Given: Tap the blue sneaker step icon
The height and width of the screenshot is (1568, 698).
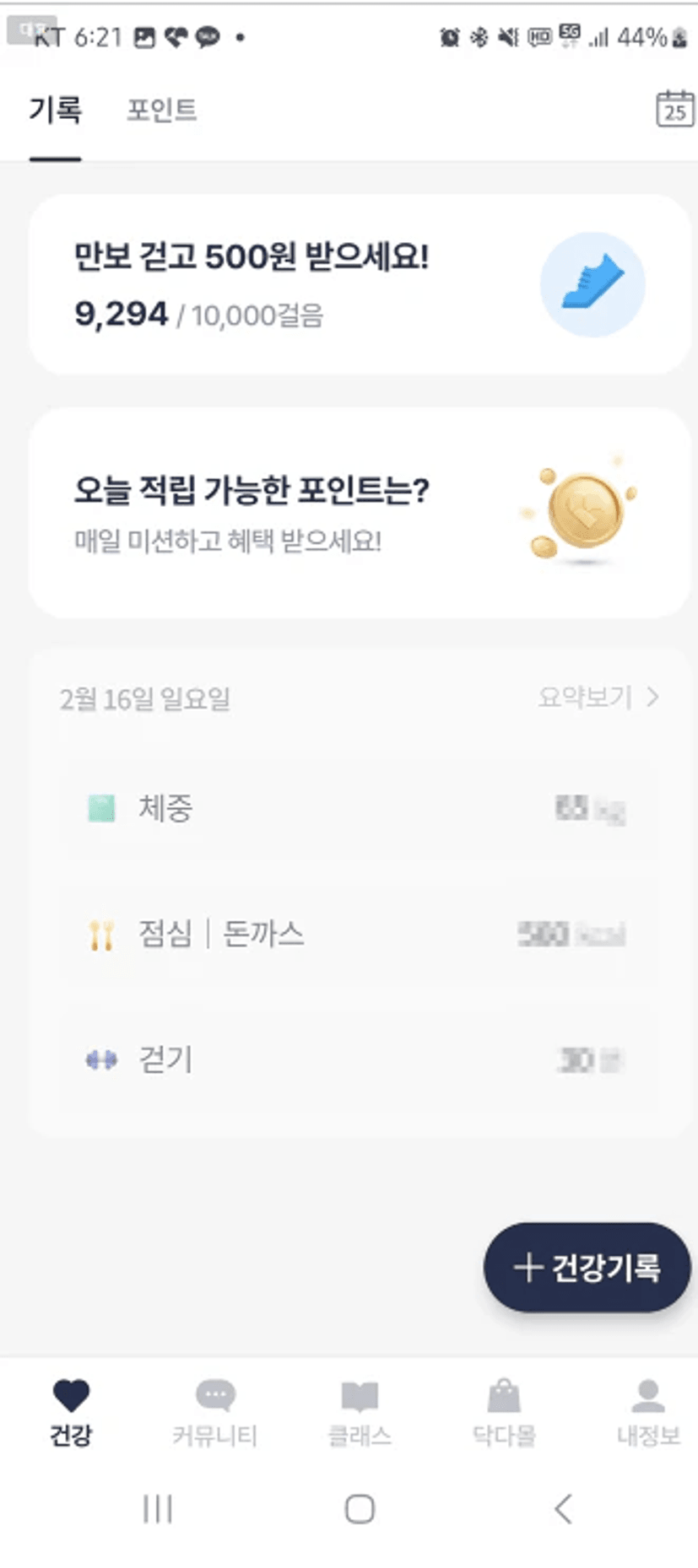Looking at the screenshot, I should pos(592,285).
